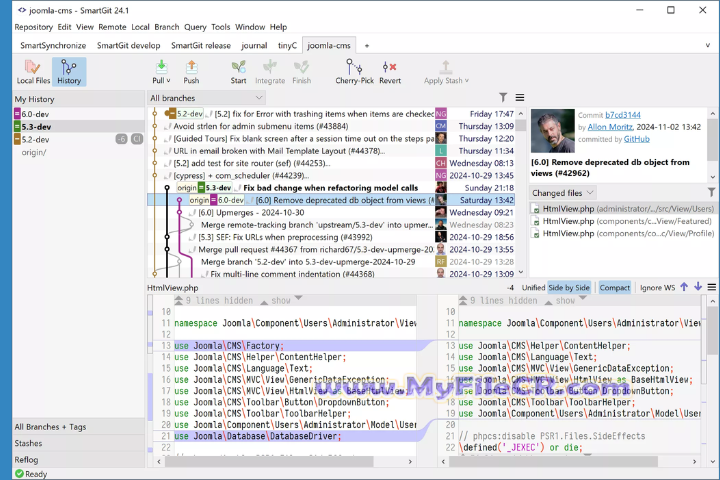Open the Apply Stash dropdown arrow
The image size is (720, 480).
click(467, 81)
